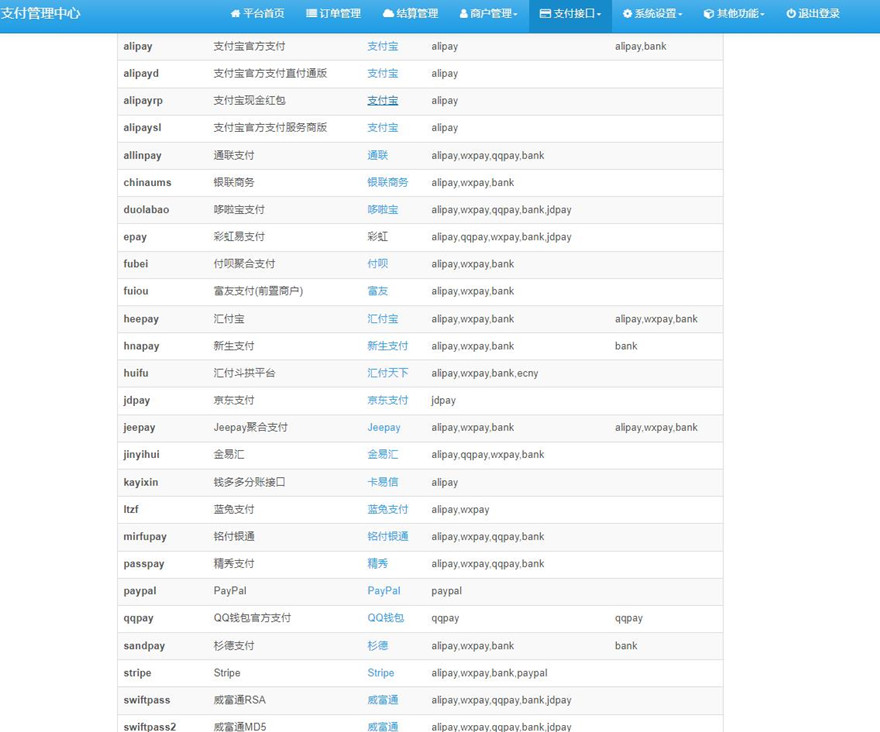The height and width of the screenshot is (732, 880).
Task: Click the 富友支付(前置商户) description
Action: (x=258, y=291)
